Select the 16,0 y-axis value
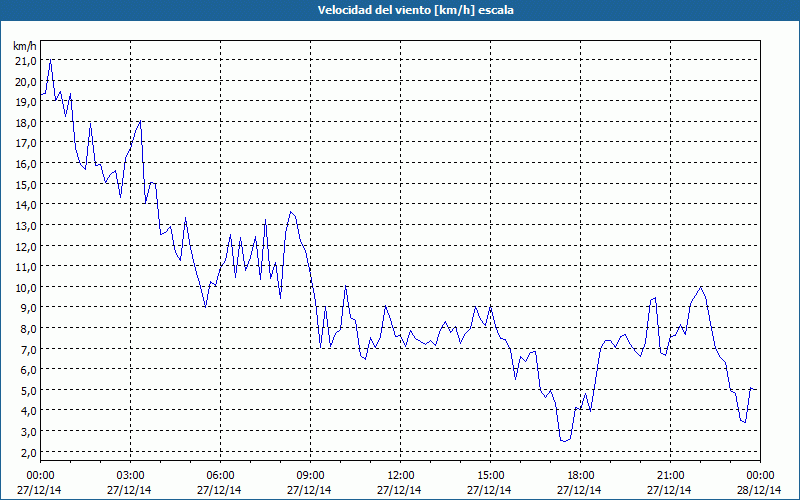 click(x=27, y=164)
